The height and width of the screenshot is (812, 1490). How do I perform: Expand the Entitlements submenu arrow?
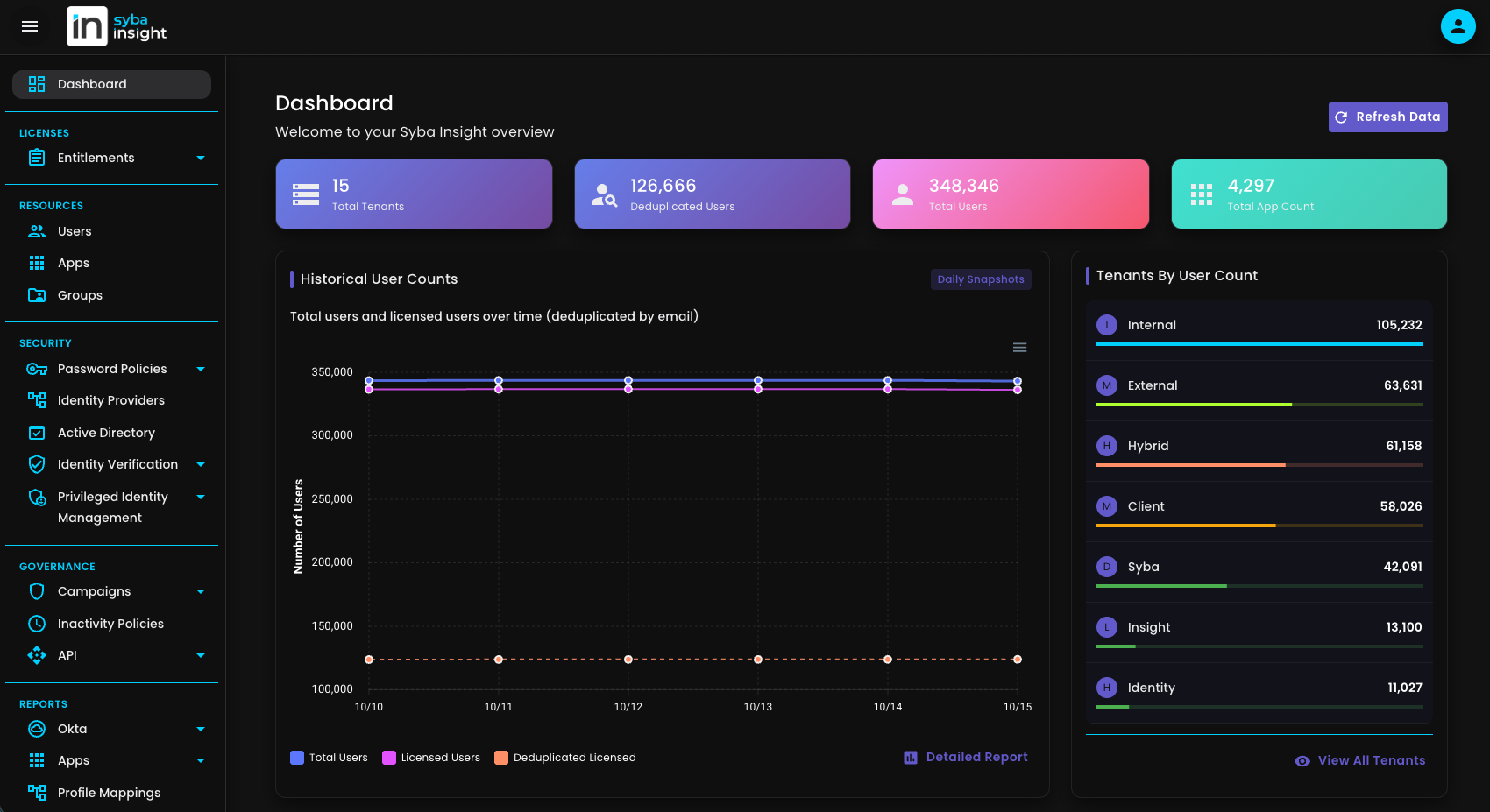tap(201, 159)
